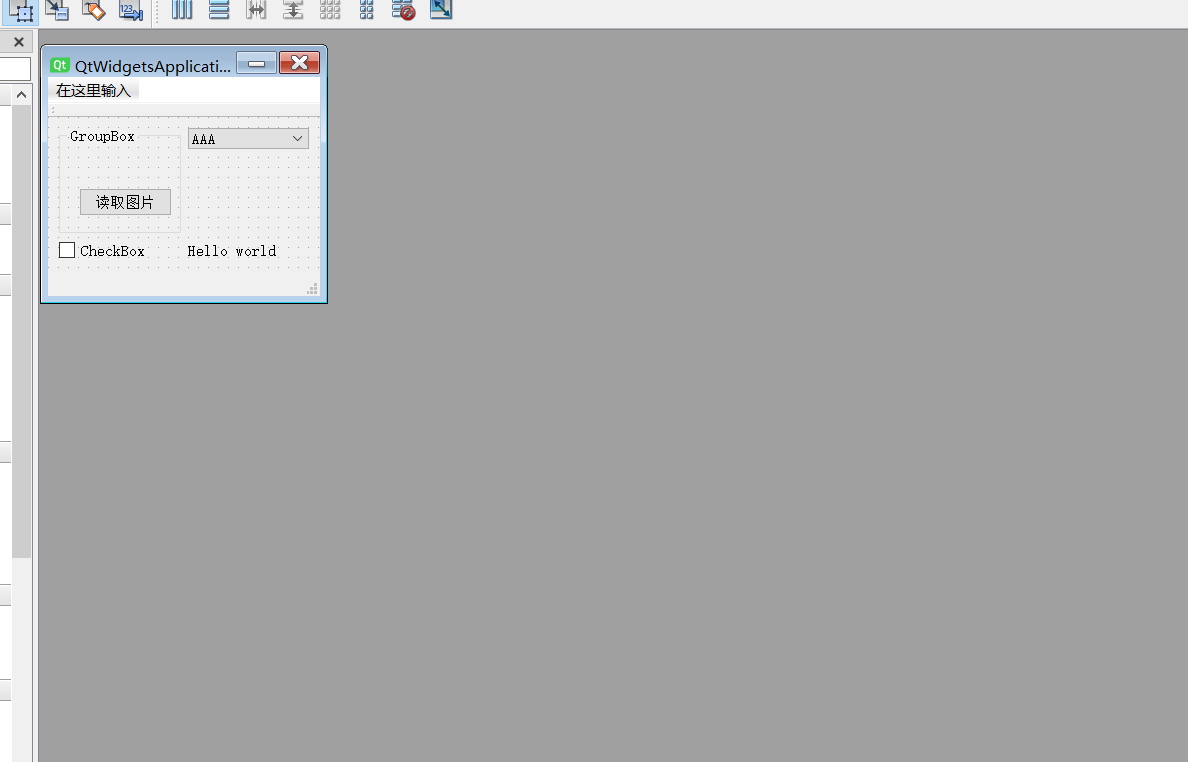Viewport: 1188px width, 762px height.
Task: Select the 'Hello world' label
Action: click(232, 251)
